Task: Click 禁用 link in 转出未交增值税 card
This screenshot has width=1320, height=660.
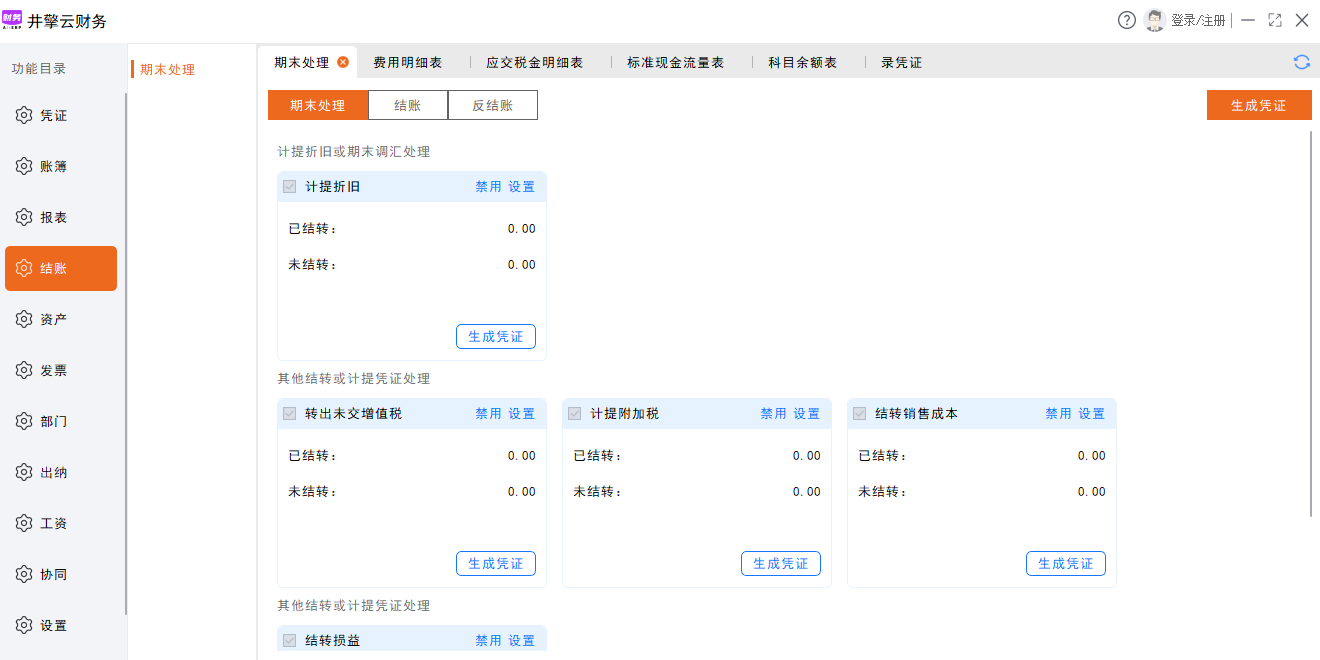Action: click(x=488, y=414)
